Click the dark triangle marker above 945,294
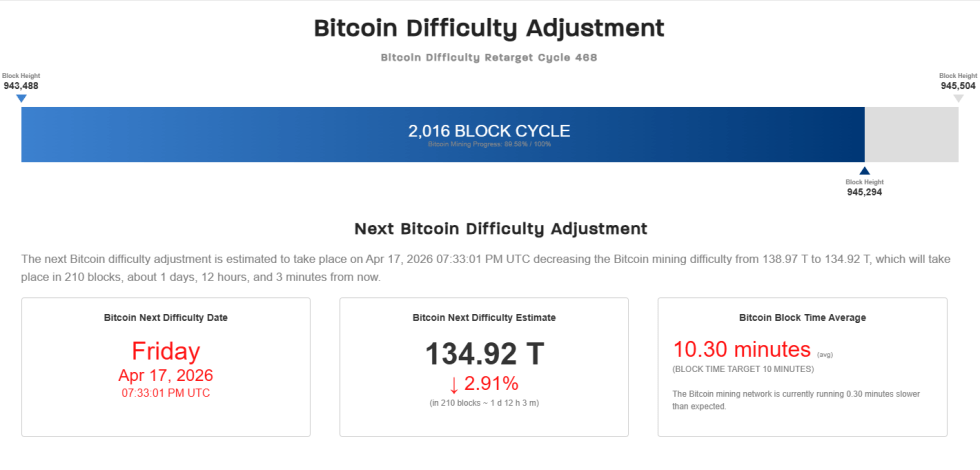 click(x=864, y=171)
